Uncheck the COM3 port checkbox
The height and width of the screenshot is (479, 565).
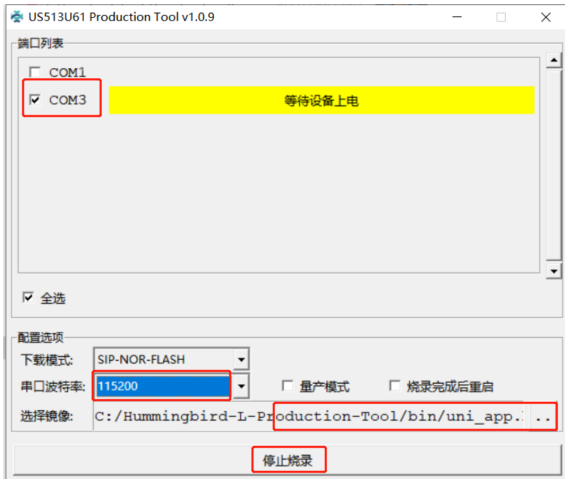35,99
